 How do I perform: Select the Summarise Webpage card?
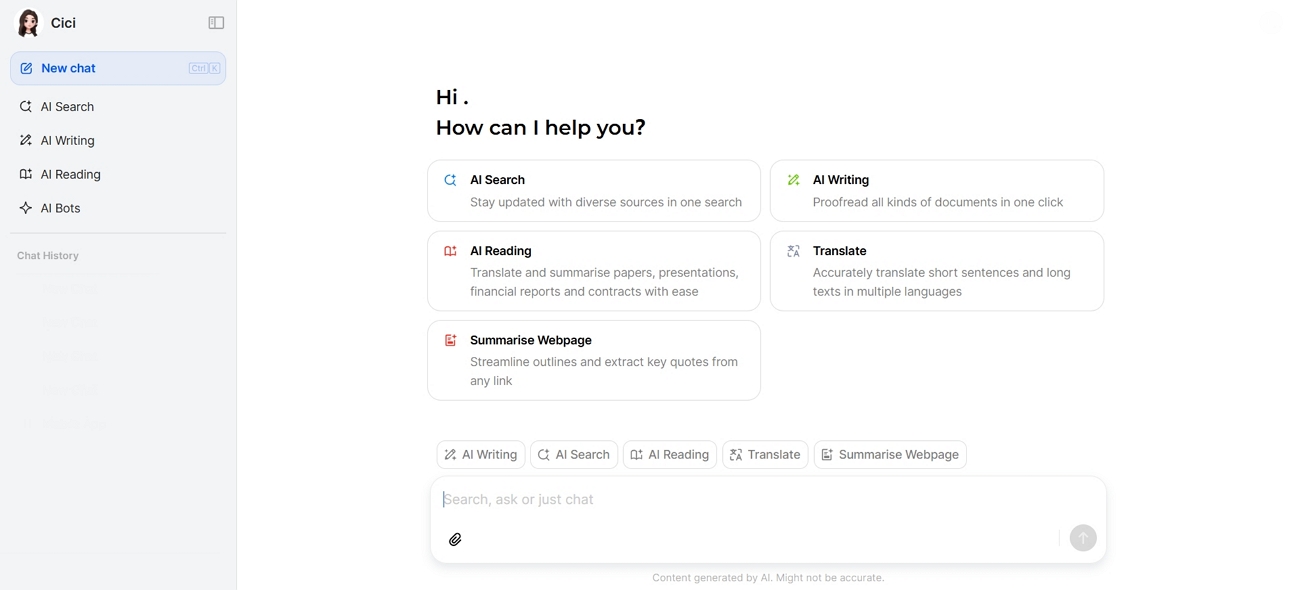[x=594, y=361]
